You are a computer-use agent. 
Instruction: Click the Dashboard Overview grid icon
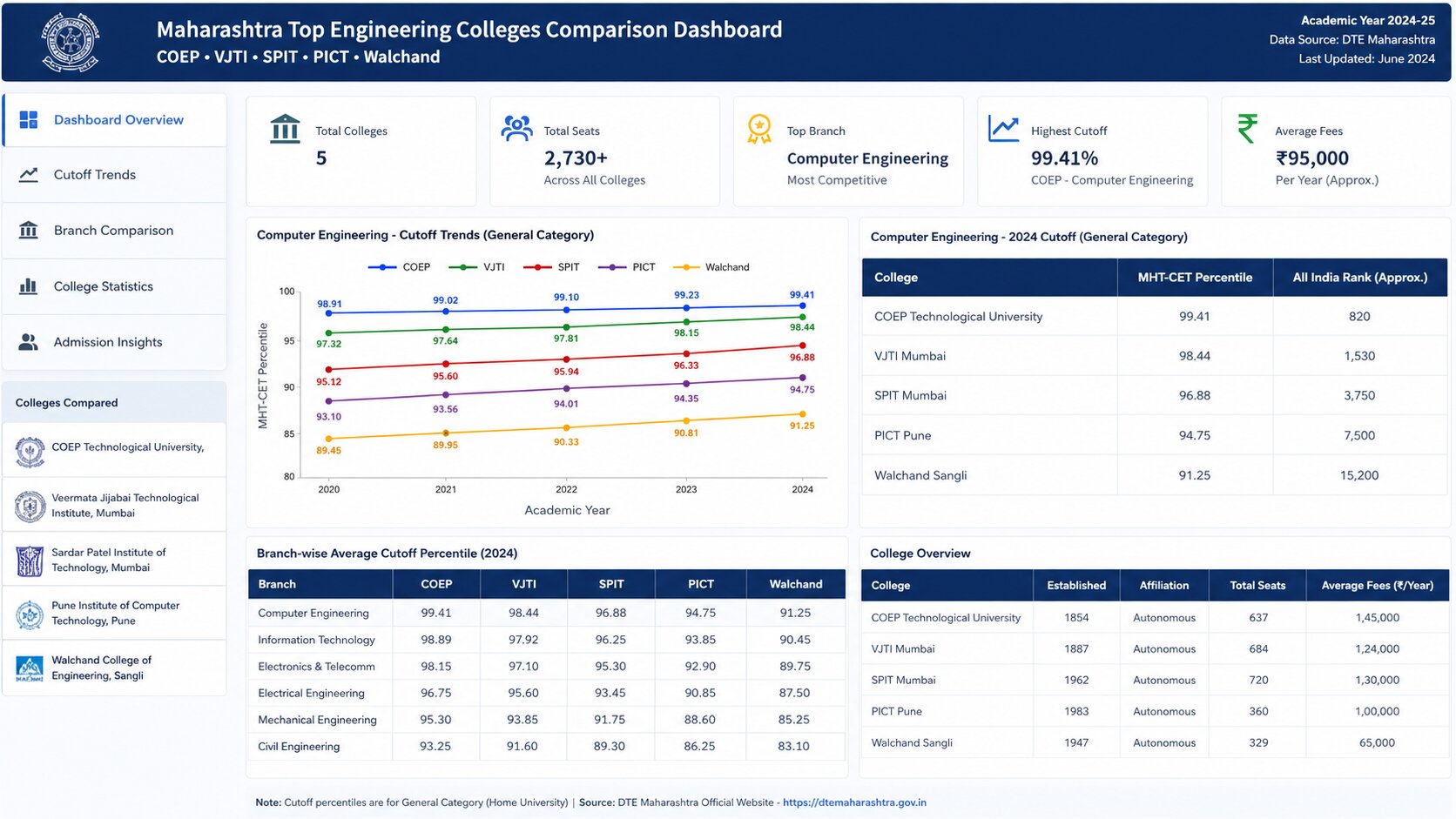(x=29, y=120)
